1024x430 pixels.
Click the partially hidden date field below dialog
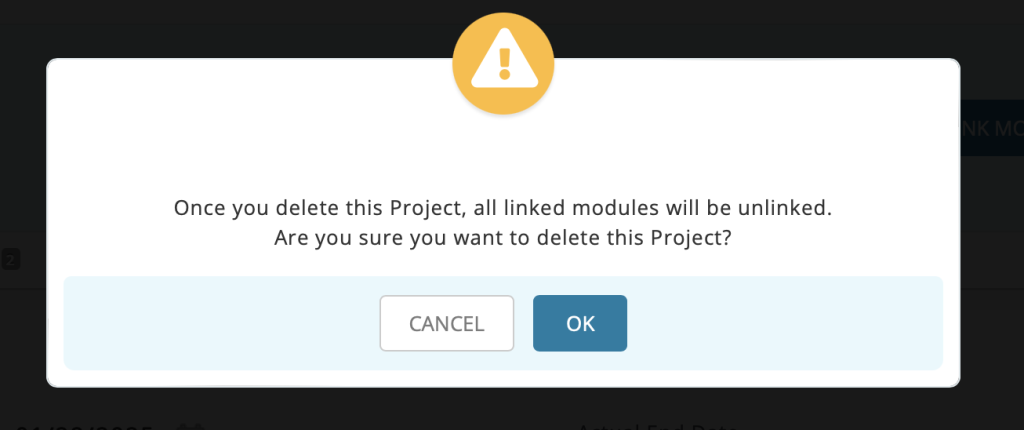pos(85,427)
